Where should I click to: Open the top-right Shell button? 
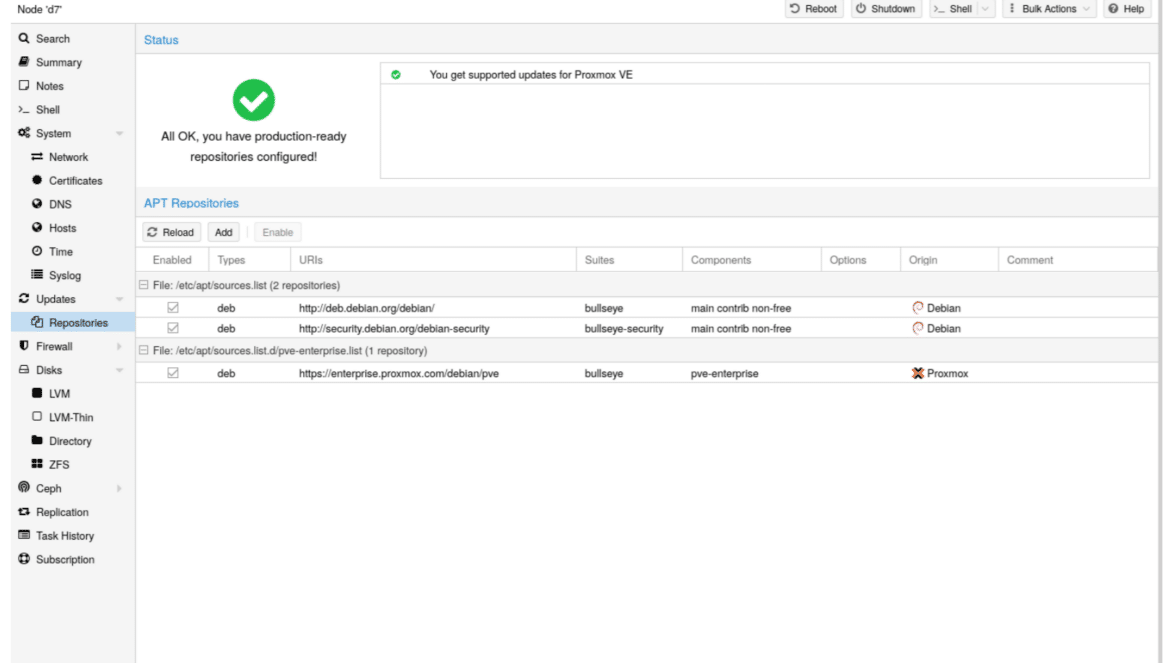954,9
